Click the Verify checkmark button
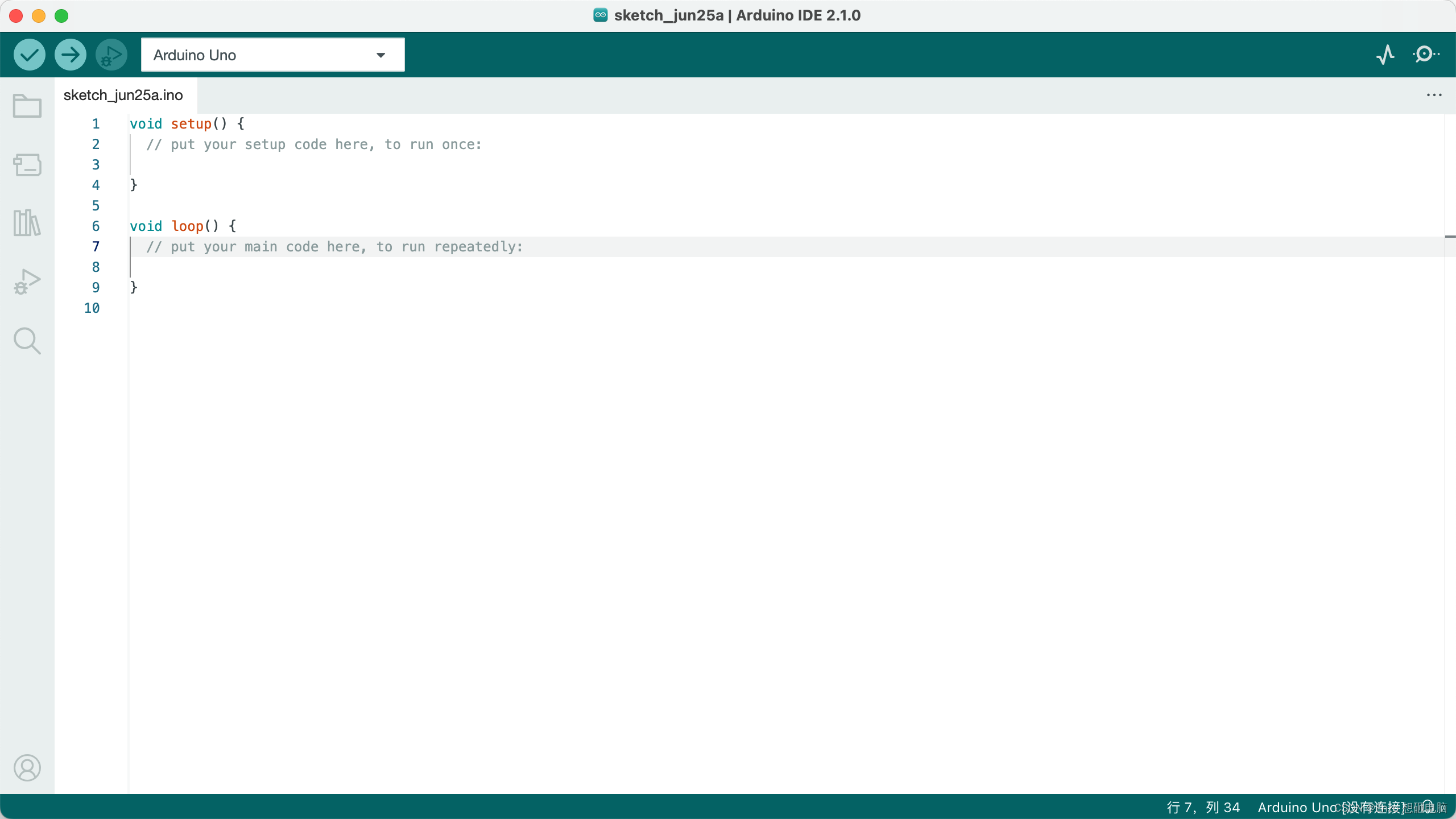Image resolution: width=1456 pixels, height=819 pixels. pyautogui.click(x=30, y=55)
